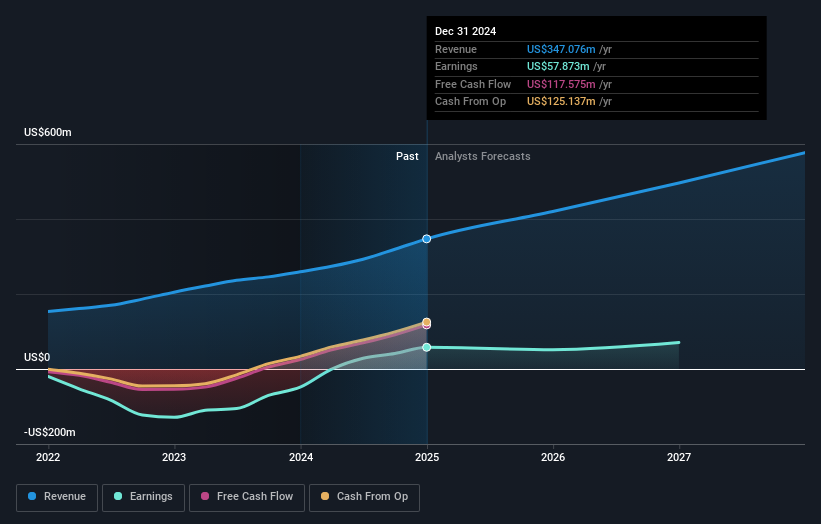Click the US$125.137m cash from op value
Image resolution: width=821 pixels, height=524 pixels.
pos(561,102)
